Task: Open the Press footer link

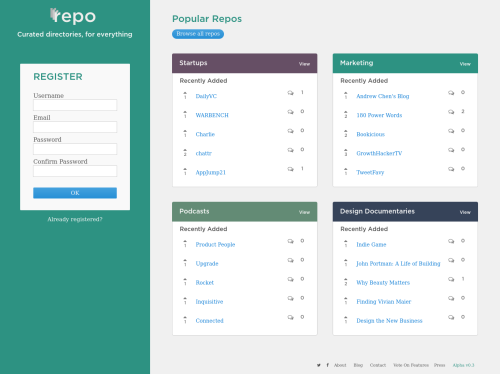Action: pyautogui.click(x=440, y=365)
